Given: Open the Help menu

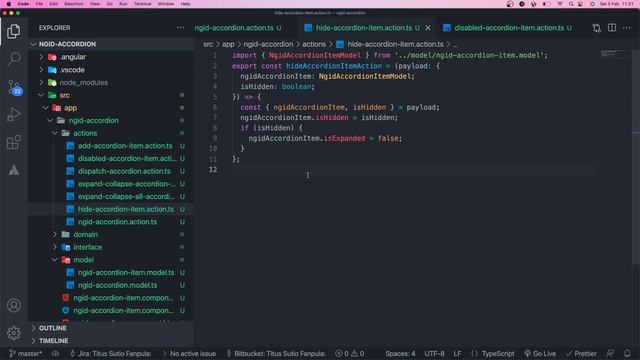Looking at the screenshot, I should (x=185, y=4).
